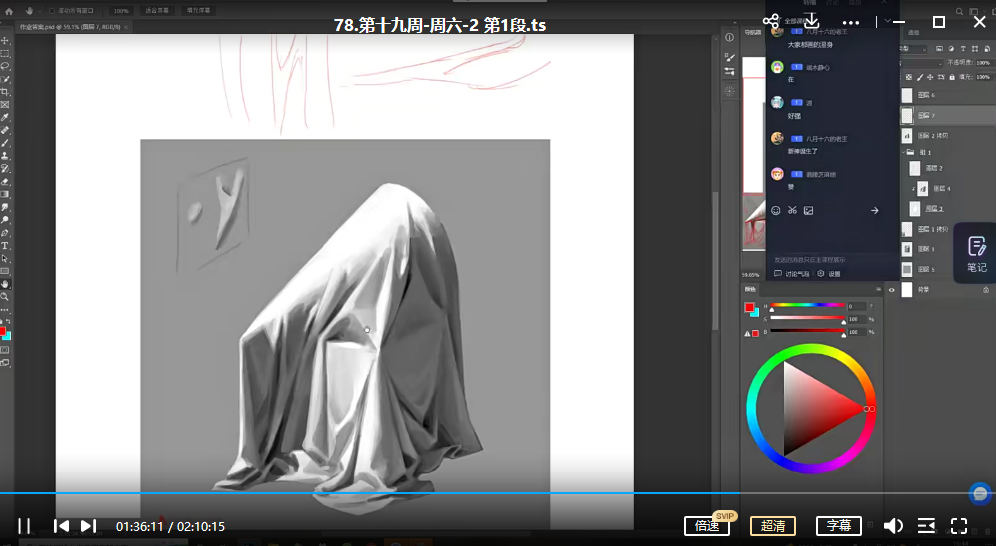This screenshot has height=546, width=996.
Task: Click the scissors screenshot icon in chat
Action: click(x=792, y=210)
